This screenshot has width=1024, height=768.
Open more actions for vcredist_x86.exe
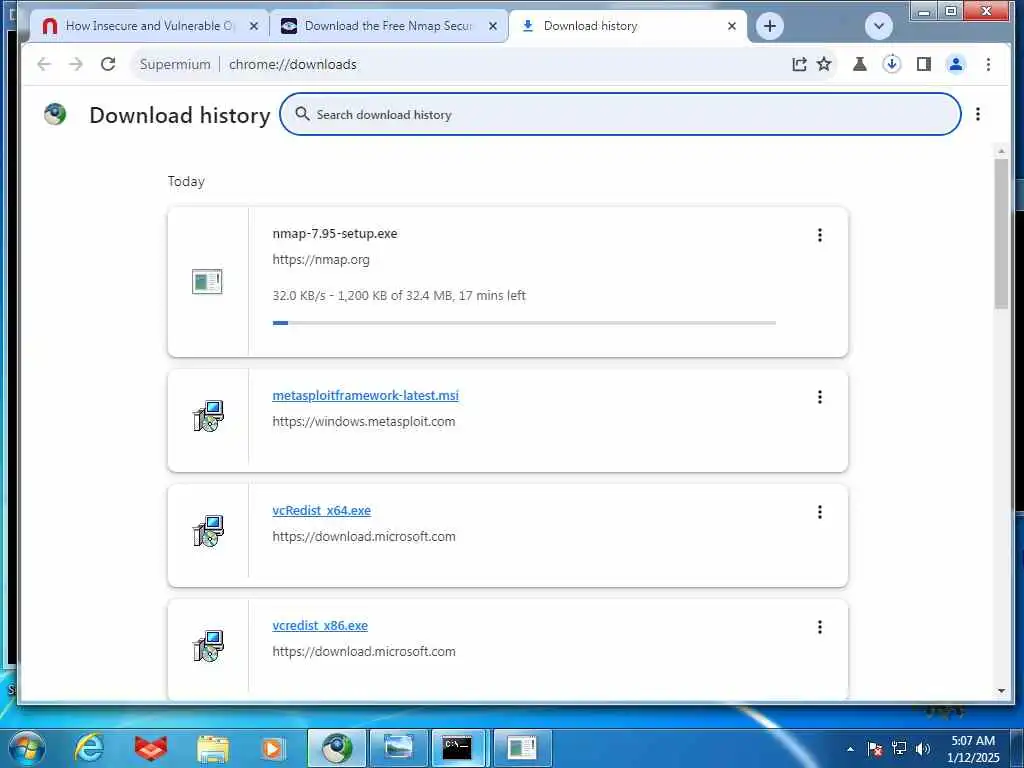(x=820, y=627)
